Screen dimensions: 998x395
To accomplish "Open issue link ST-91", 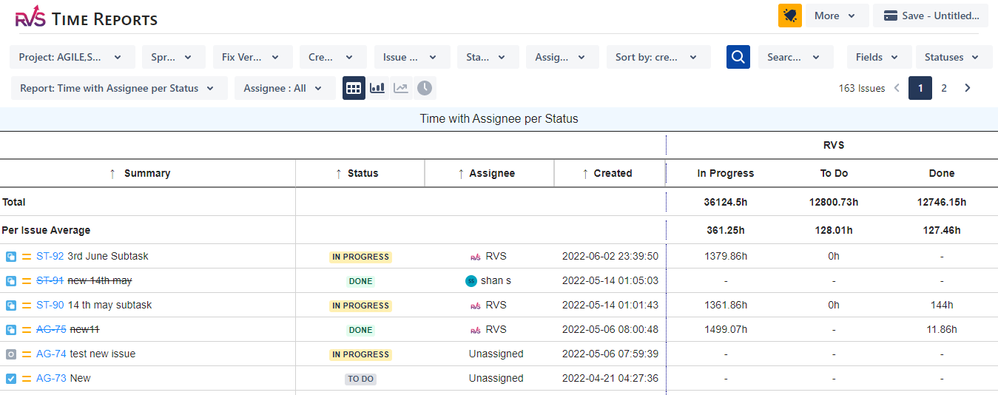I will [x=50, y=281].
